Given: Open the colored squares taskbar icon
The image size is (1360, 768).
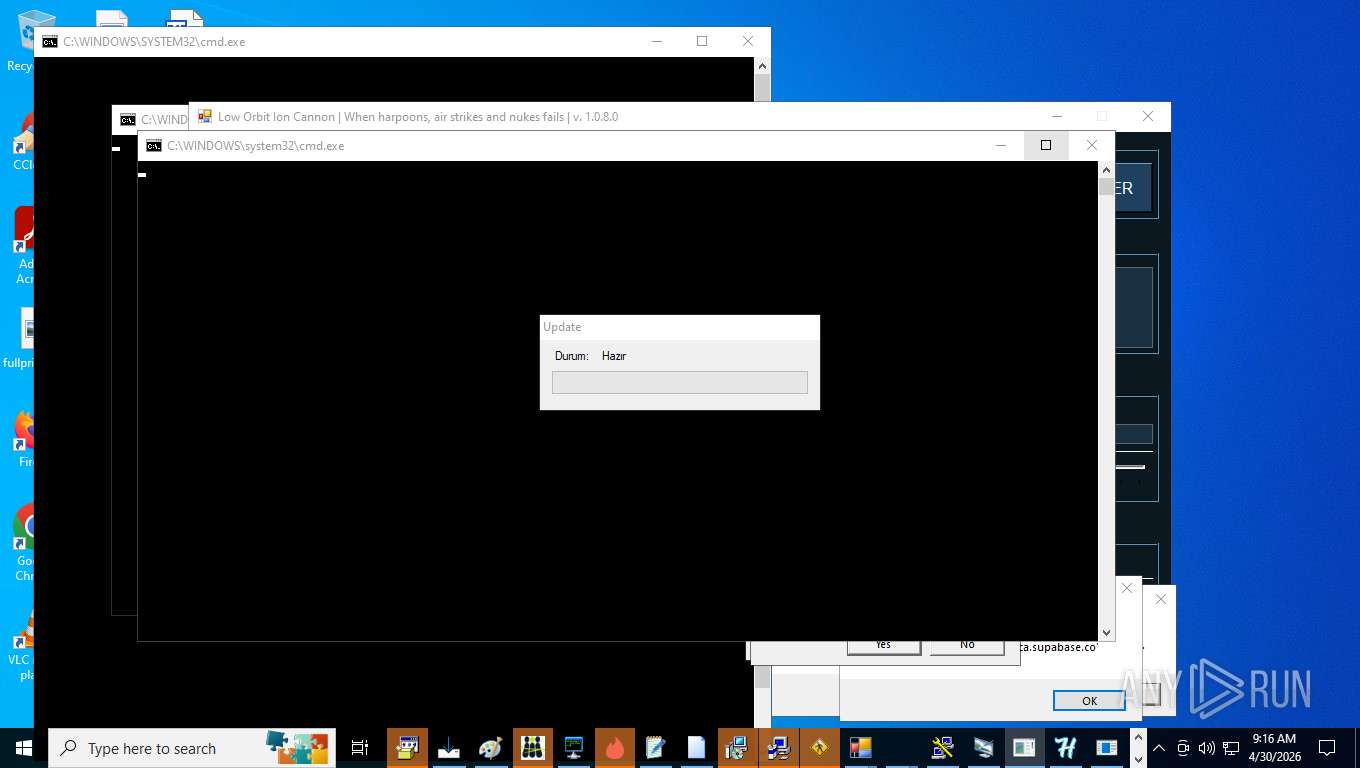Looking at the screenshot, I should click(x=860, y=748).
